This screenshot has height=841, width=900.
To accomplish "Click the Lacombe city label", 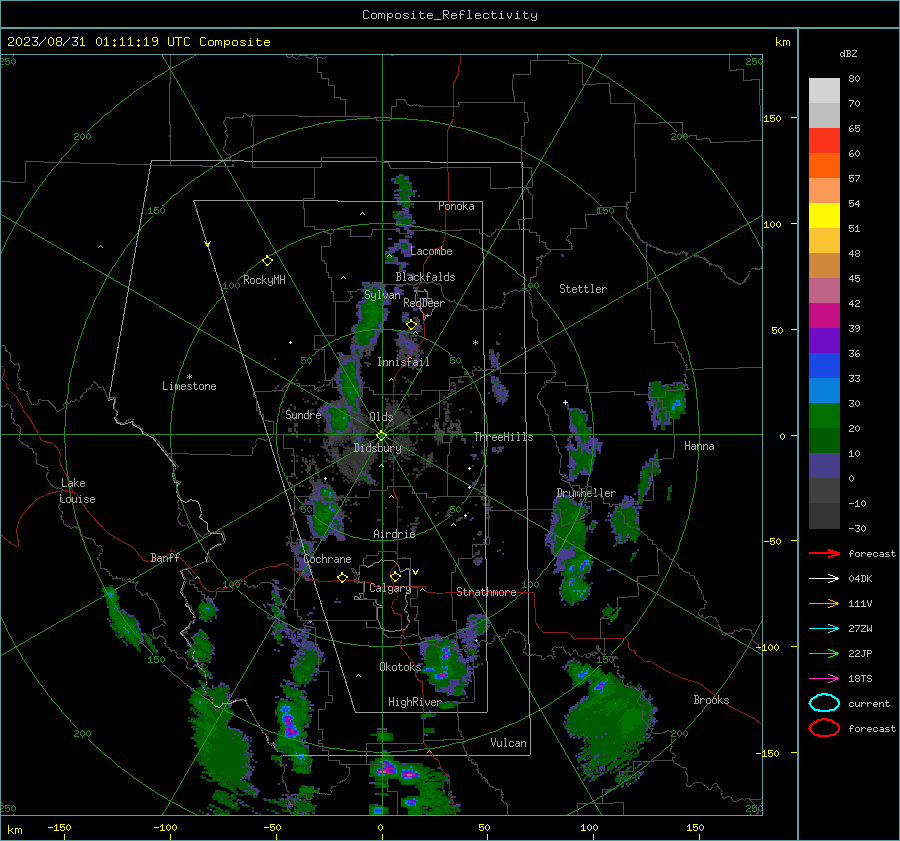I will point(431,251).
